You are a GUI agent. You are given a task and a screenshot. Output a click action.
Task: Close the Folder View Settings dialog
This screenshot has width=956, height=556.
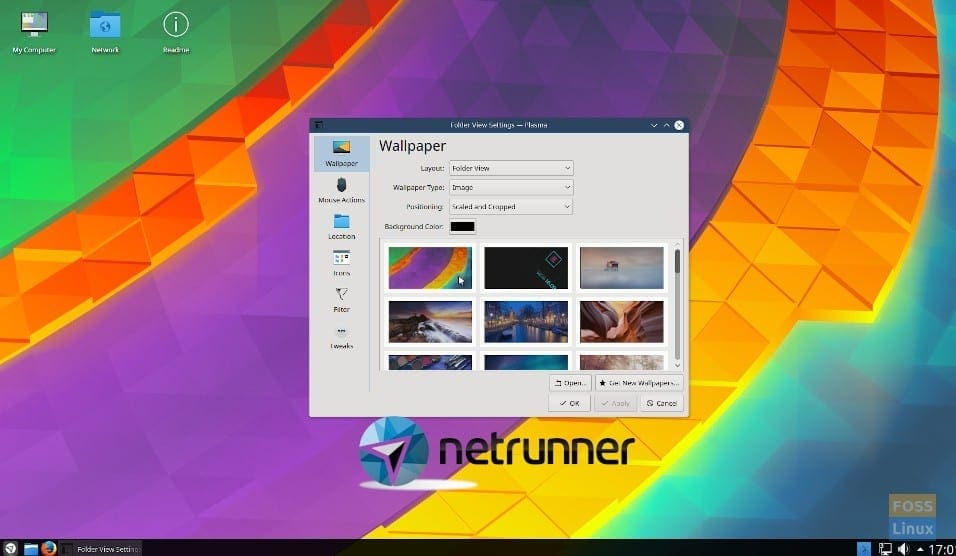679,125
